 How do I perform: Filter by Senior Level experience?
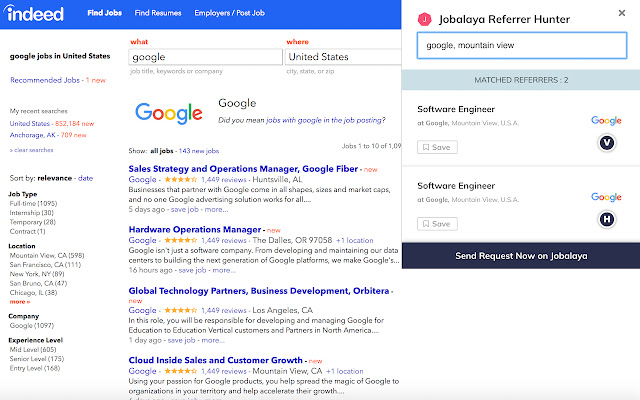point(37,359)
